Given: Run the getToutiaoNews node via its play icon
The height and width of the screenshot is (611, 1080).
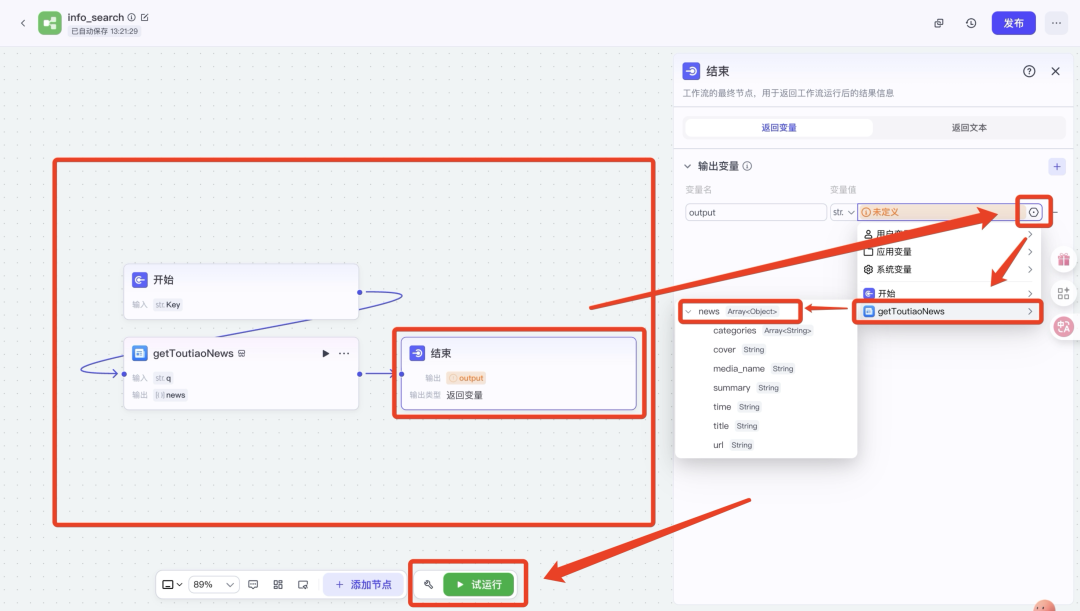Looking at the screenshot, I should (325, 352).
